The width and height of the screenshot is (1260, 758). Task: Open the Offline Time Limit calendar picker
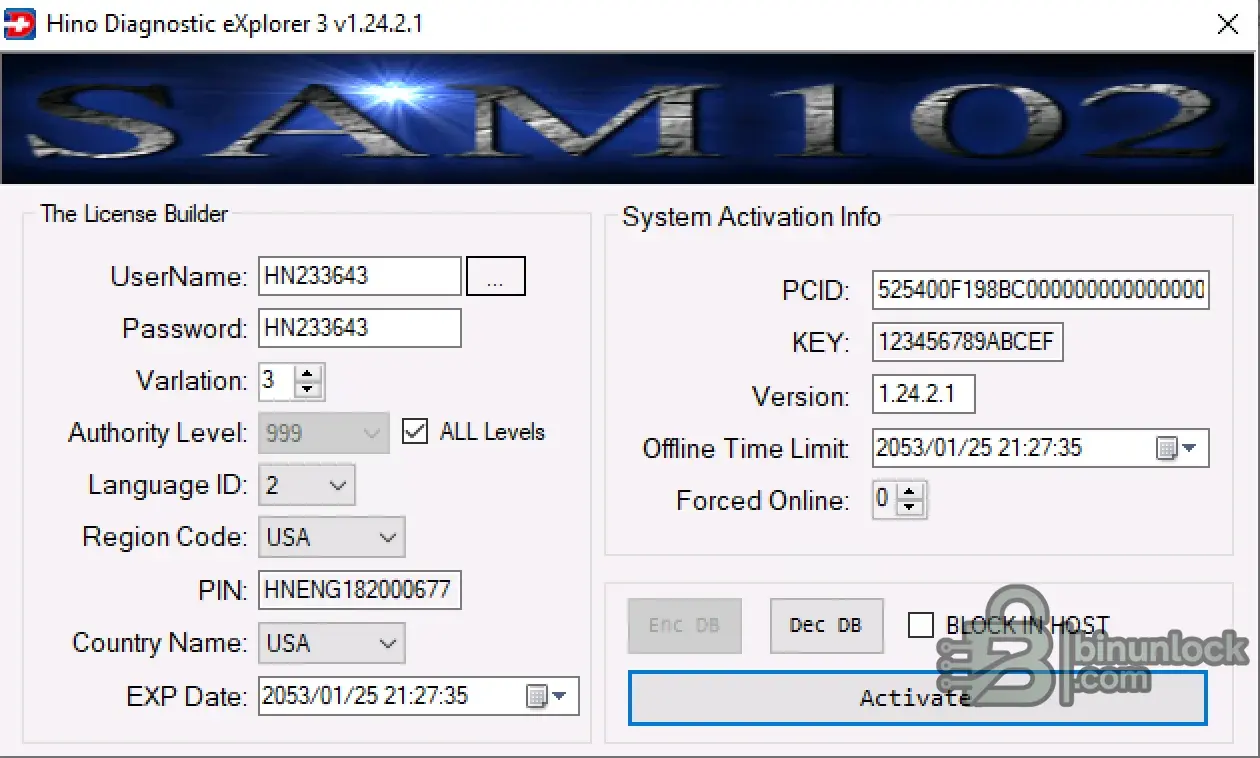tap(1176, 448)
